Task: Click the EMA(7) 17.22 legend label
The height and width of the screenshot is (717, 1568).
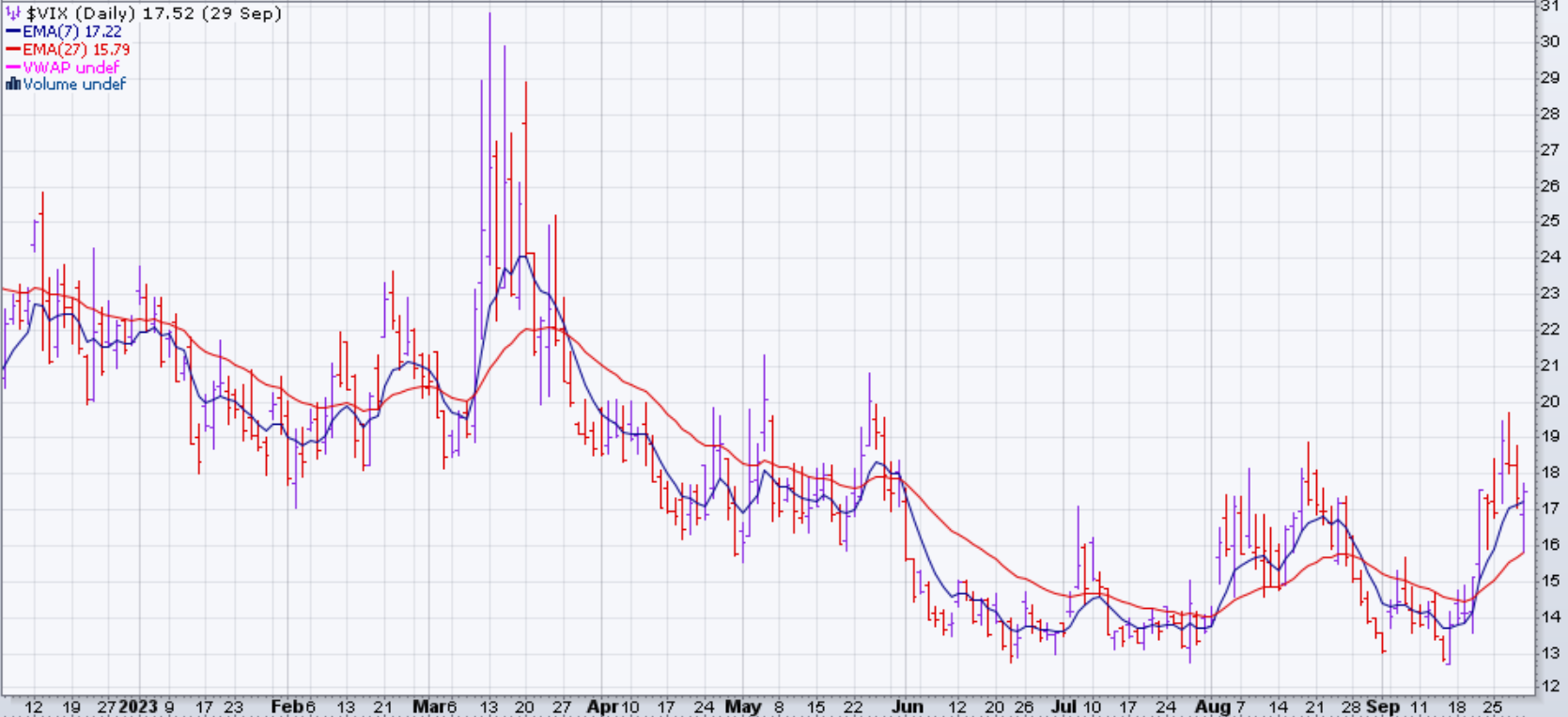Action: coord(72,32)
